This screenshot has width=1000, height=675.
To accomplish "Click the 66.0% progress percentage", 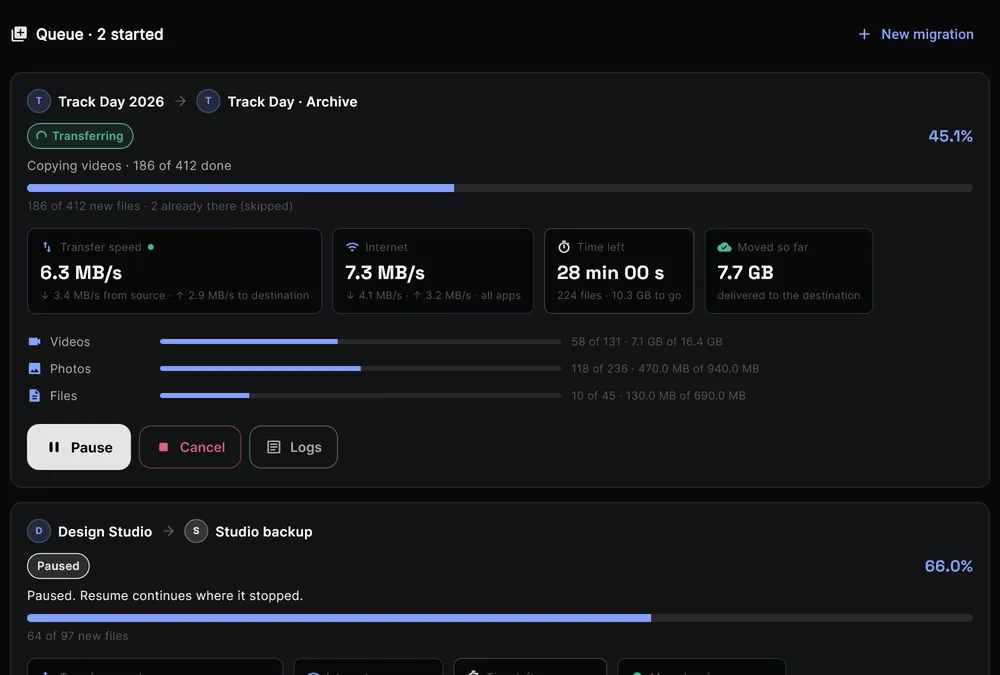I will tap(948, 566).
